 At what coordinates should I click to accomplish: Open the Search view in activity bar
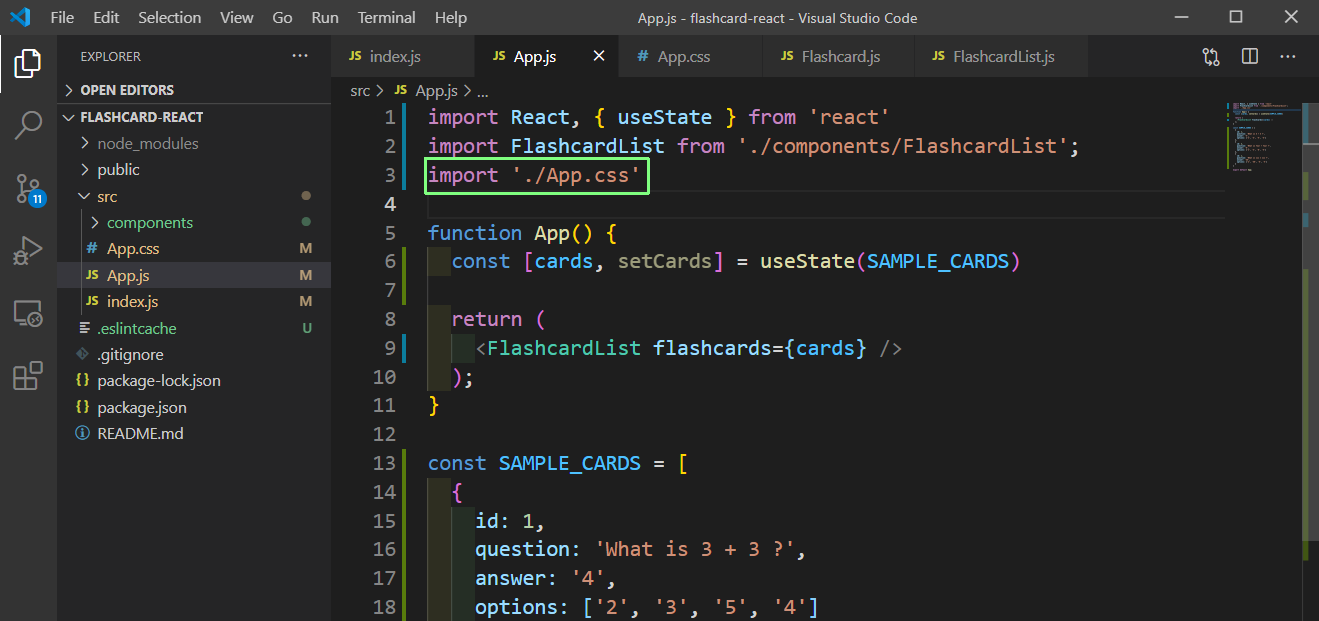coord(28,126)
